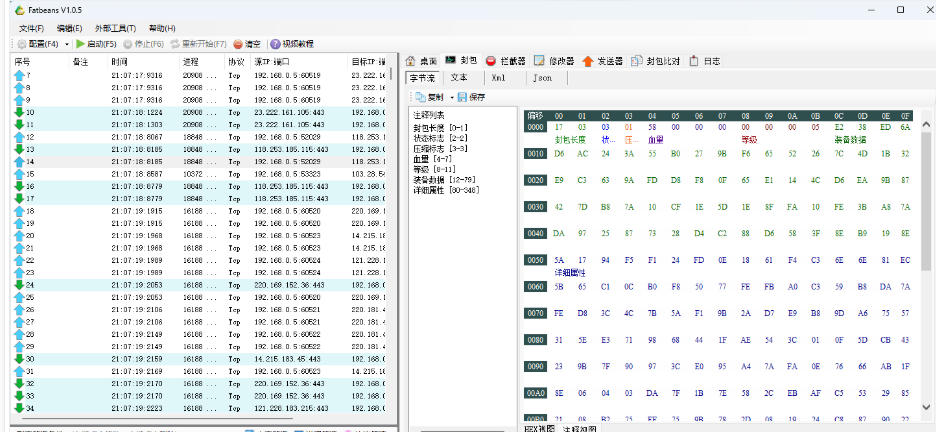Click the green down arrow on packet row 24

(19, 285)
